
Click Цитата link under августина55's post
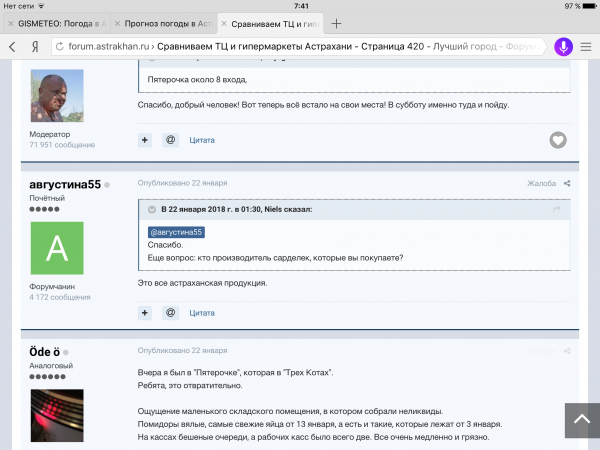[202, 313]
